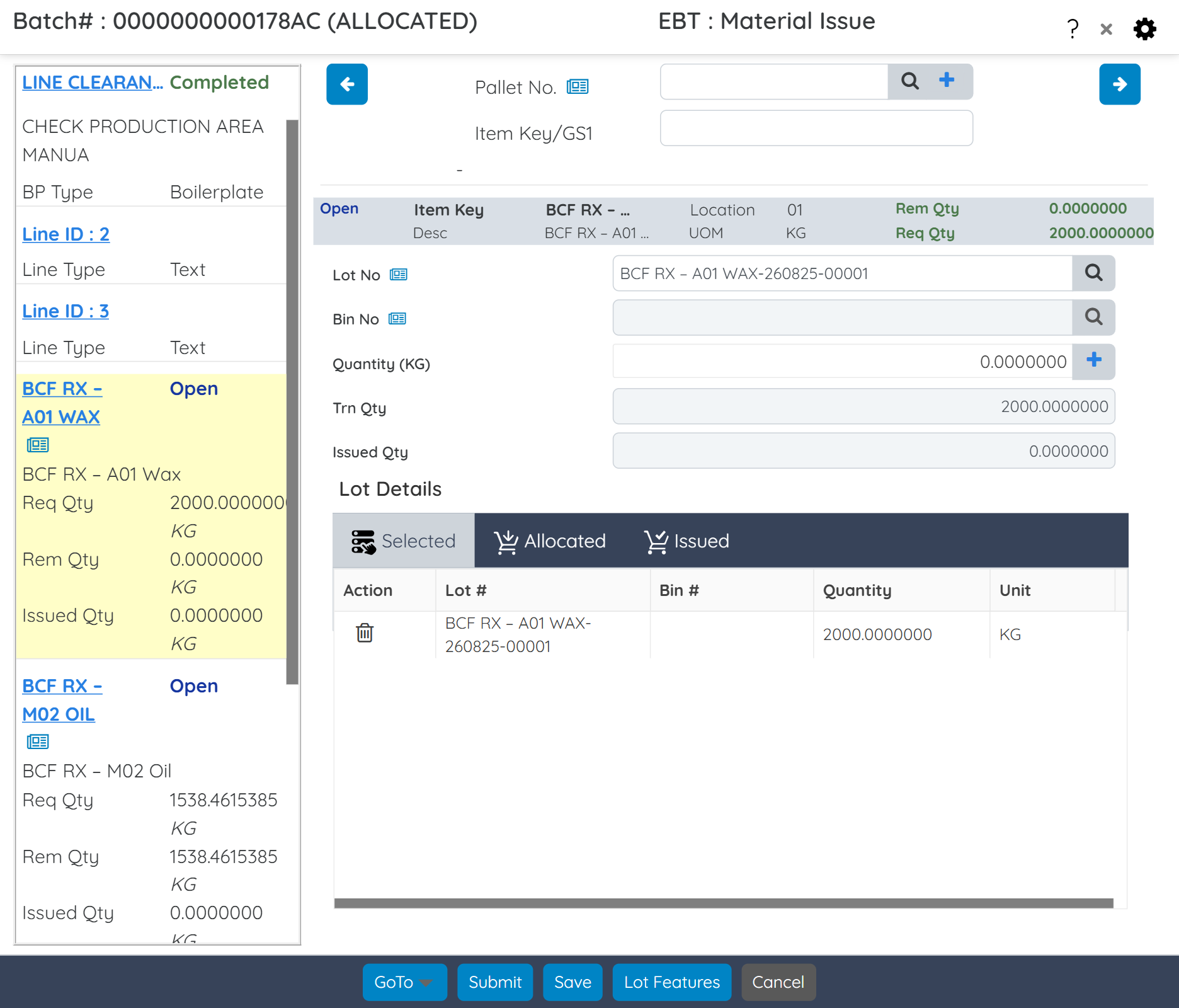The width and height of the screenshot is (1179, 1008).
Task: Select the Selected lot tab
Action: (x=404, y=541)
